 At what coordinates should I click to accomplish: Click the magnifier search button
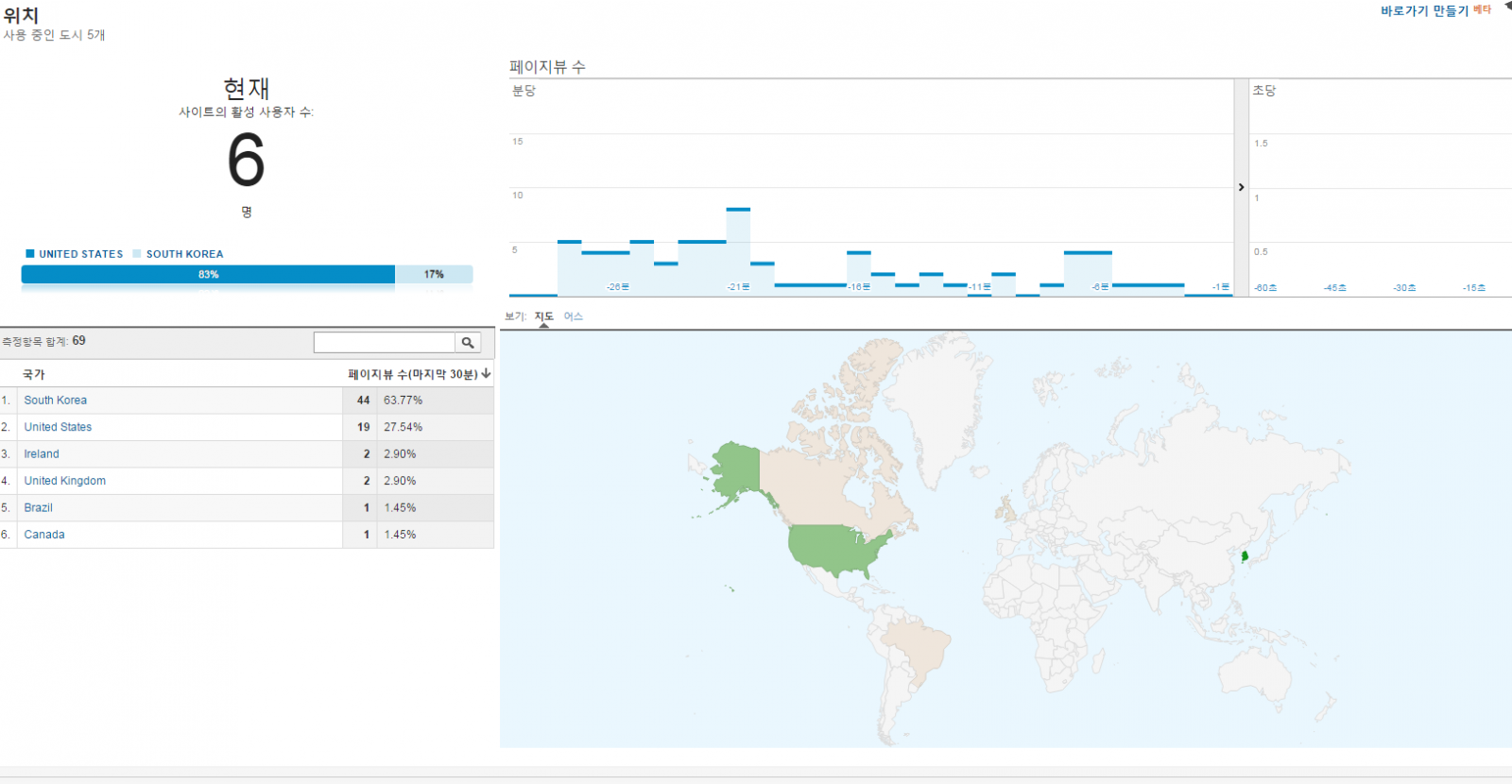click(468, 343)
